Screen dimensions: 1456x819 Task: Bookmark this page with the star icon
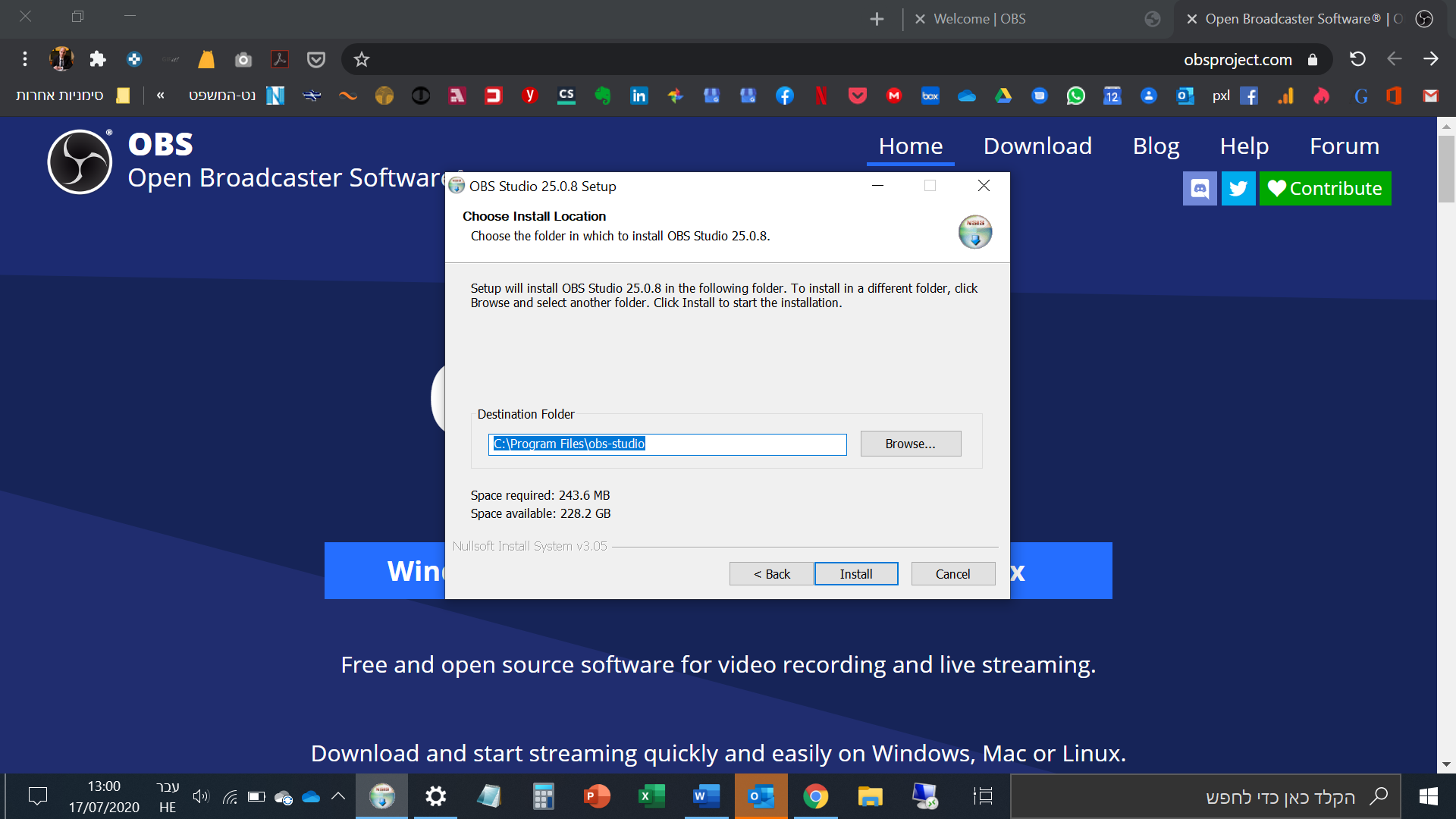362,59
